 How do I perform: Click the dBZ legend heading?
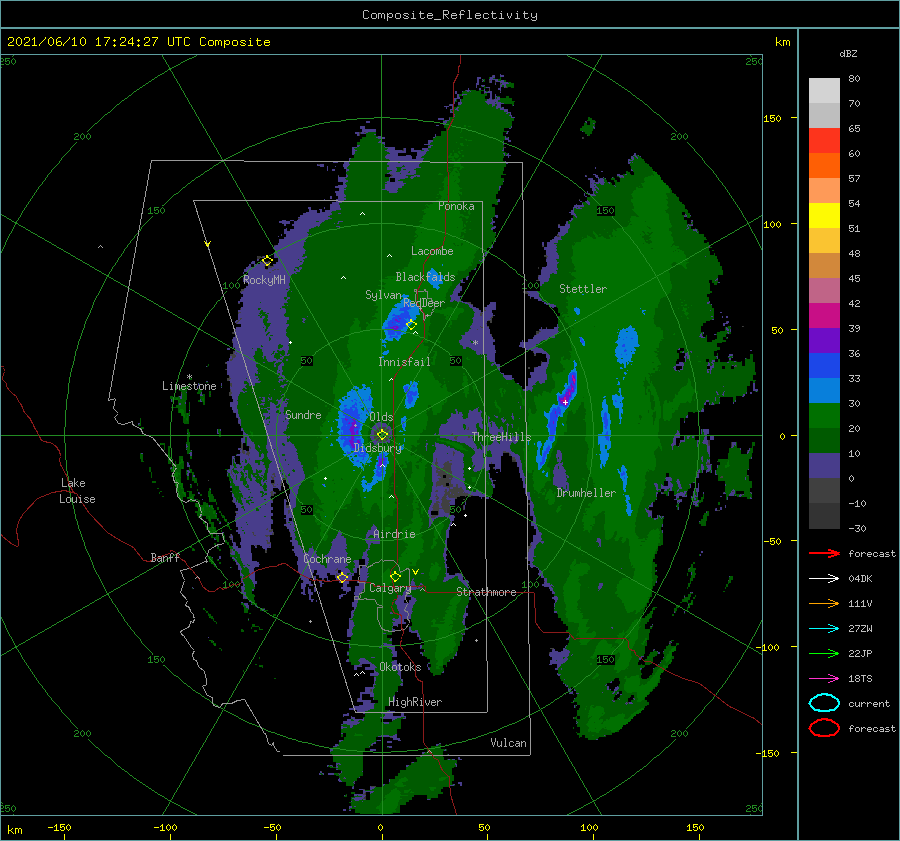848,54
